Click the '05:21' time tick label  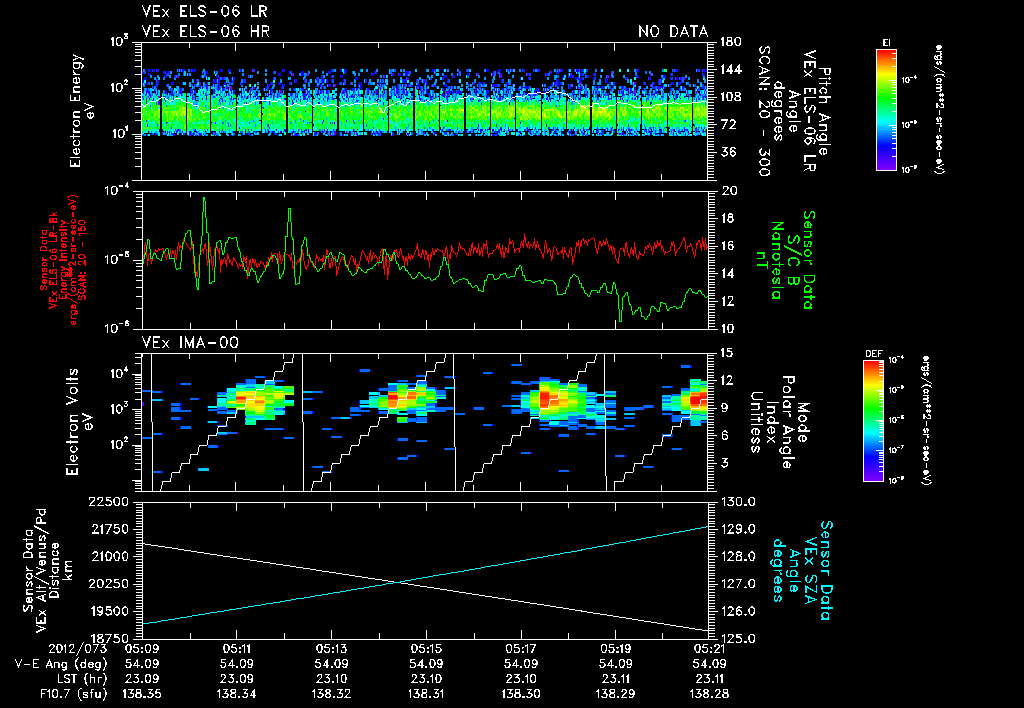tap(710, 649)
